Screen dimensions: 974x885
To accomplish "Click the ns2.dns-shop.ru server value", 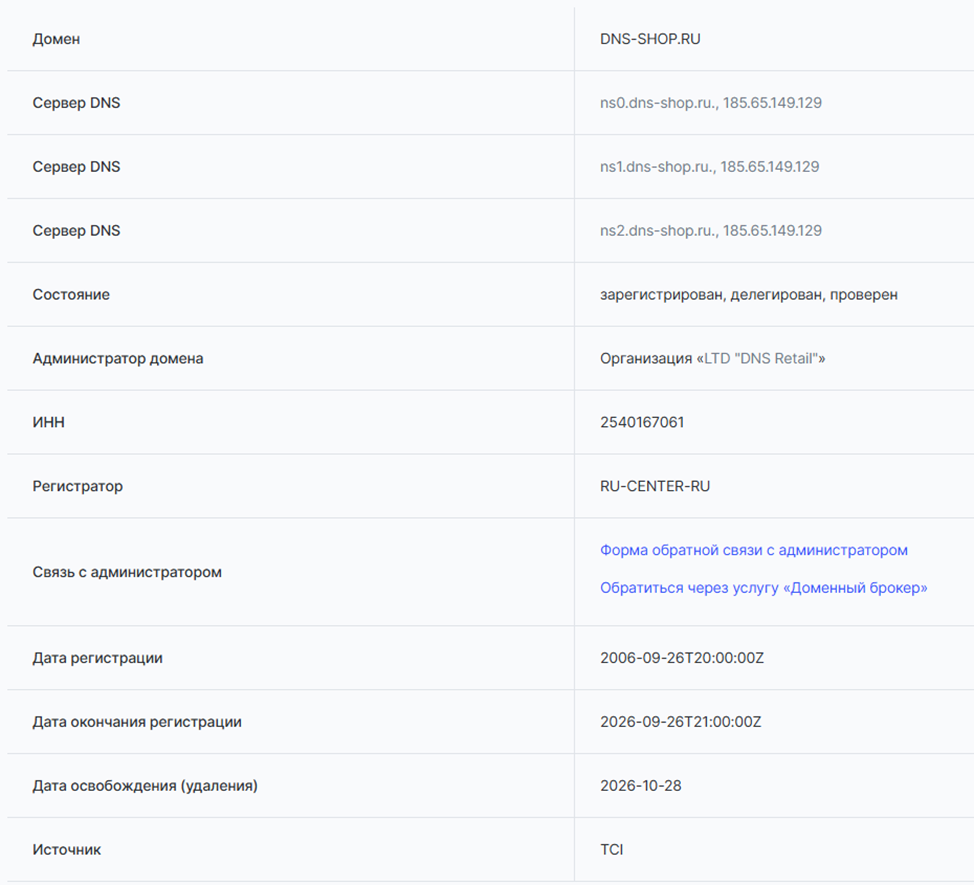I will 711,230.
